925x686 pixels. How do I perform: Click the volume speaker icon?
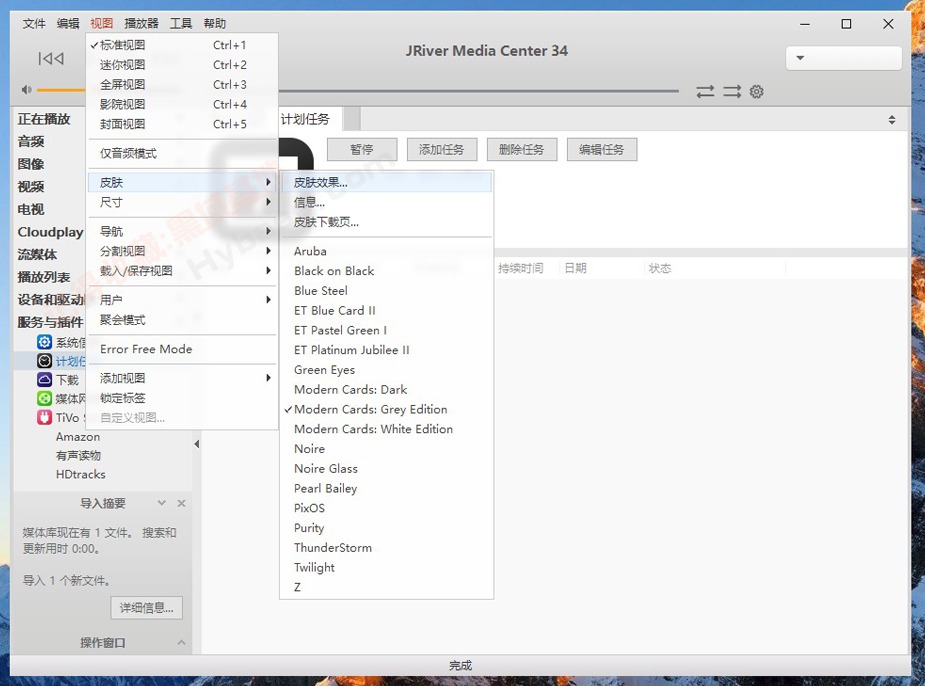27,90
